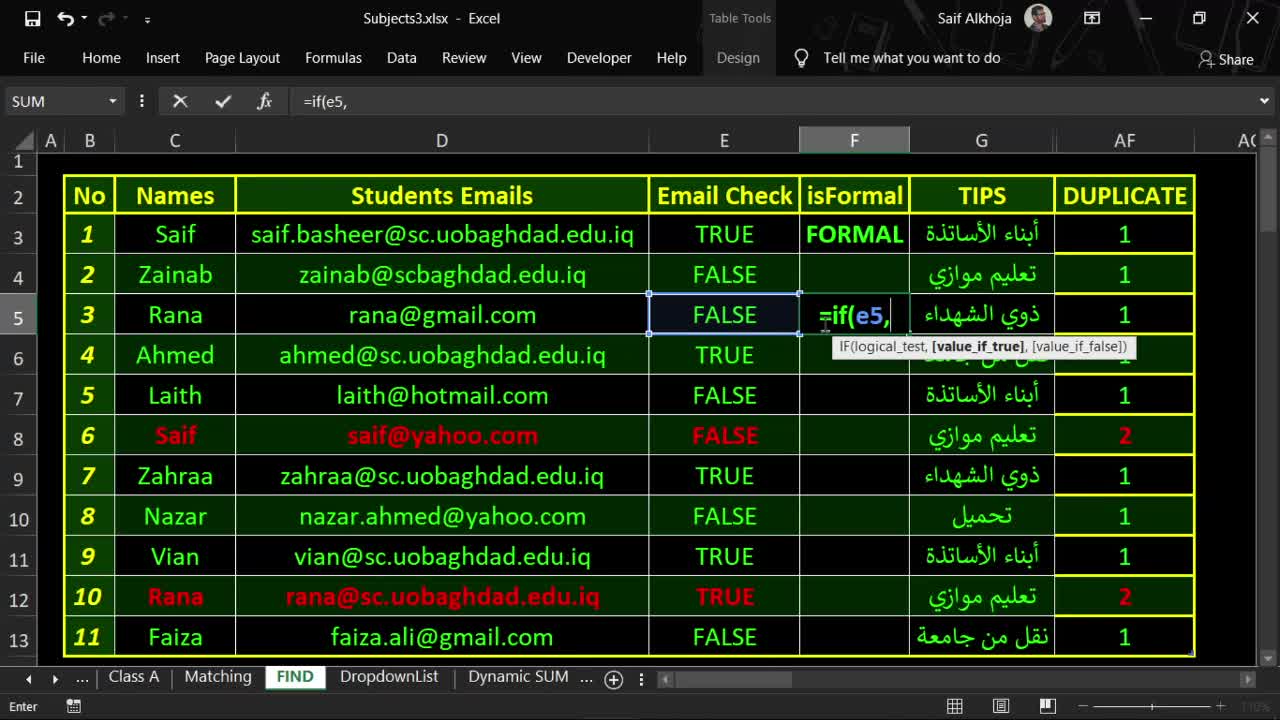This screenshot has height=720, width=1280.
Task: Click previous sheet navigation arrow
Action: pyautogui.click(x=28, y=678)
